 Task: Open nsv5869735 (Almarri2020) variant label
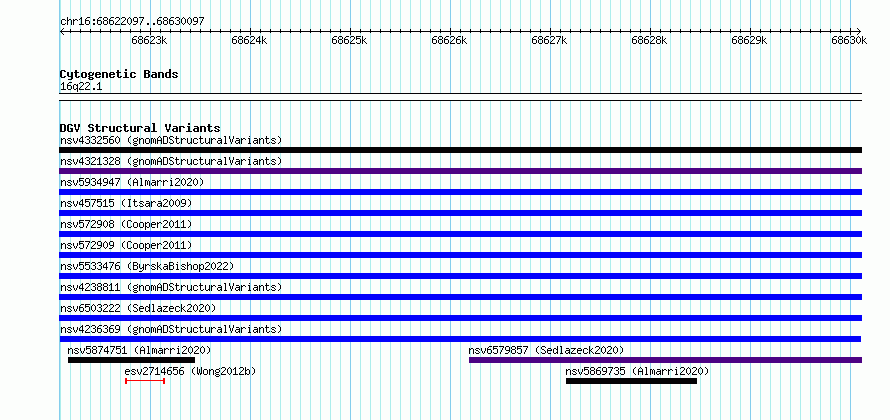click(x=637, y=371)
